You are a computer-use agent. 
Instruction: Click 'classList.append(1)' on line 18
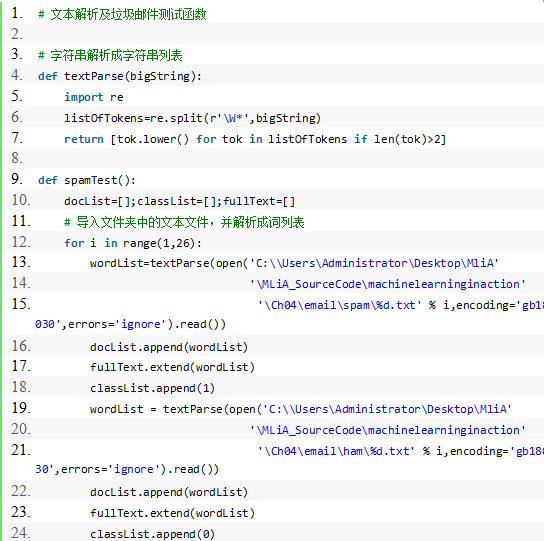click(152, 388)
